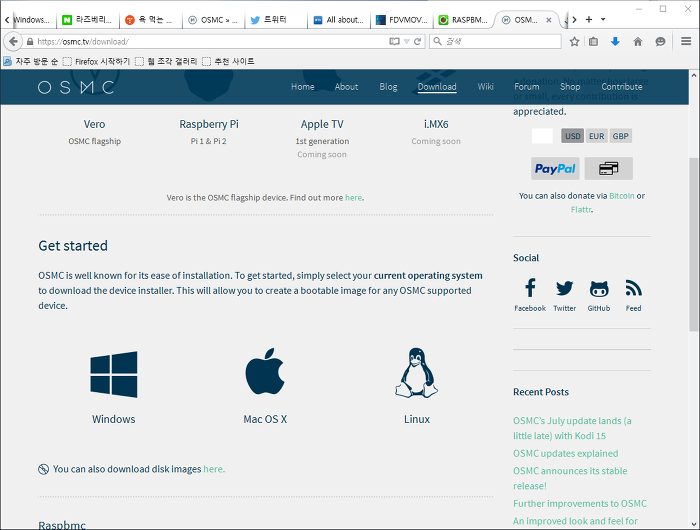Reload the page with refresh icon
The width and height of the screenshot is (700, 530).
click(417, 42)
